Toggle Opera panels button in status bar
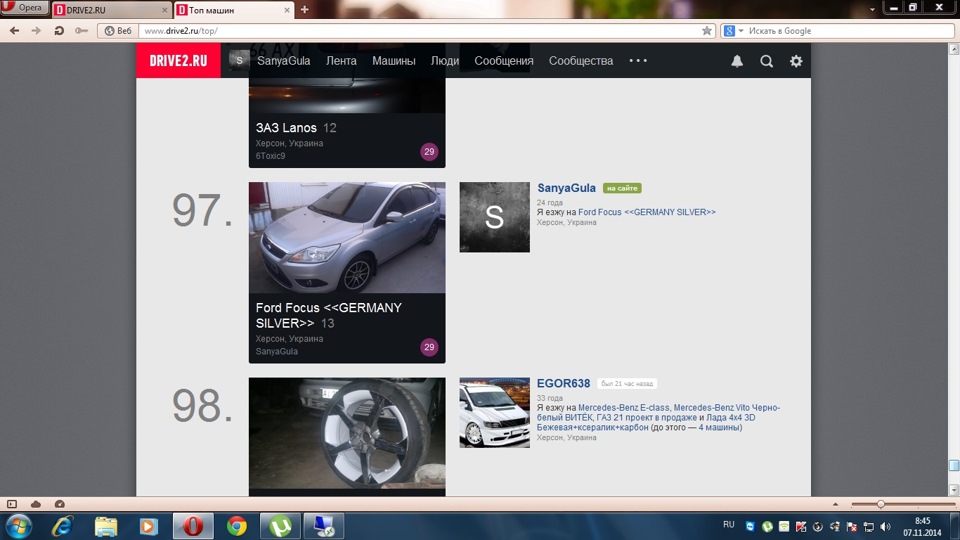 coord(12,504)
